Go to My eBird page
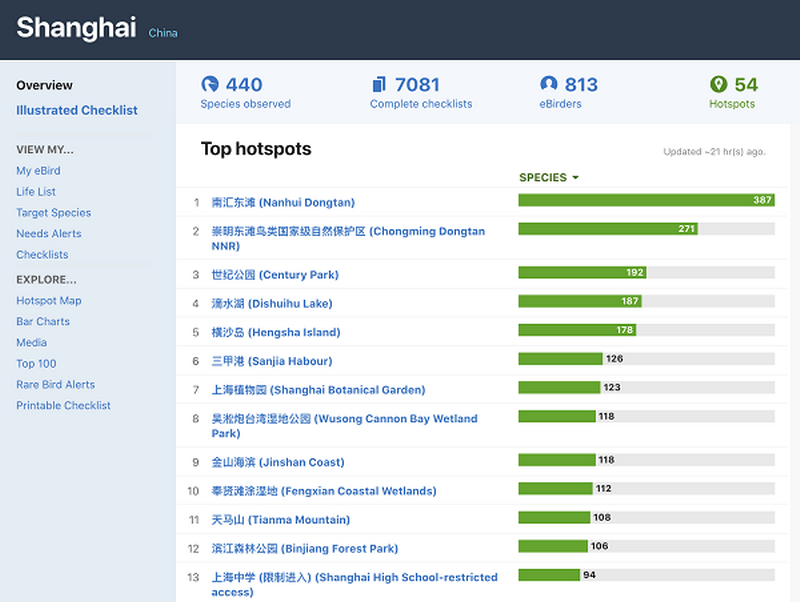800x602 pixels. coord(38,170)
